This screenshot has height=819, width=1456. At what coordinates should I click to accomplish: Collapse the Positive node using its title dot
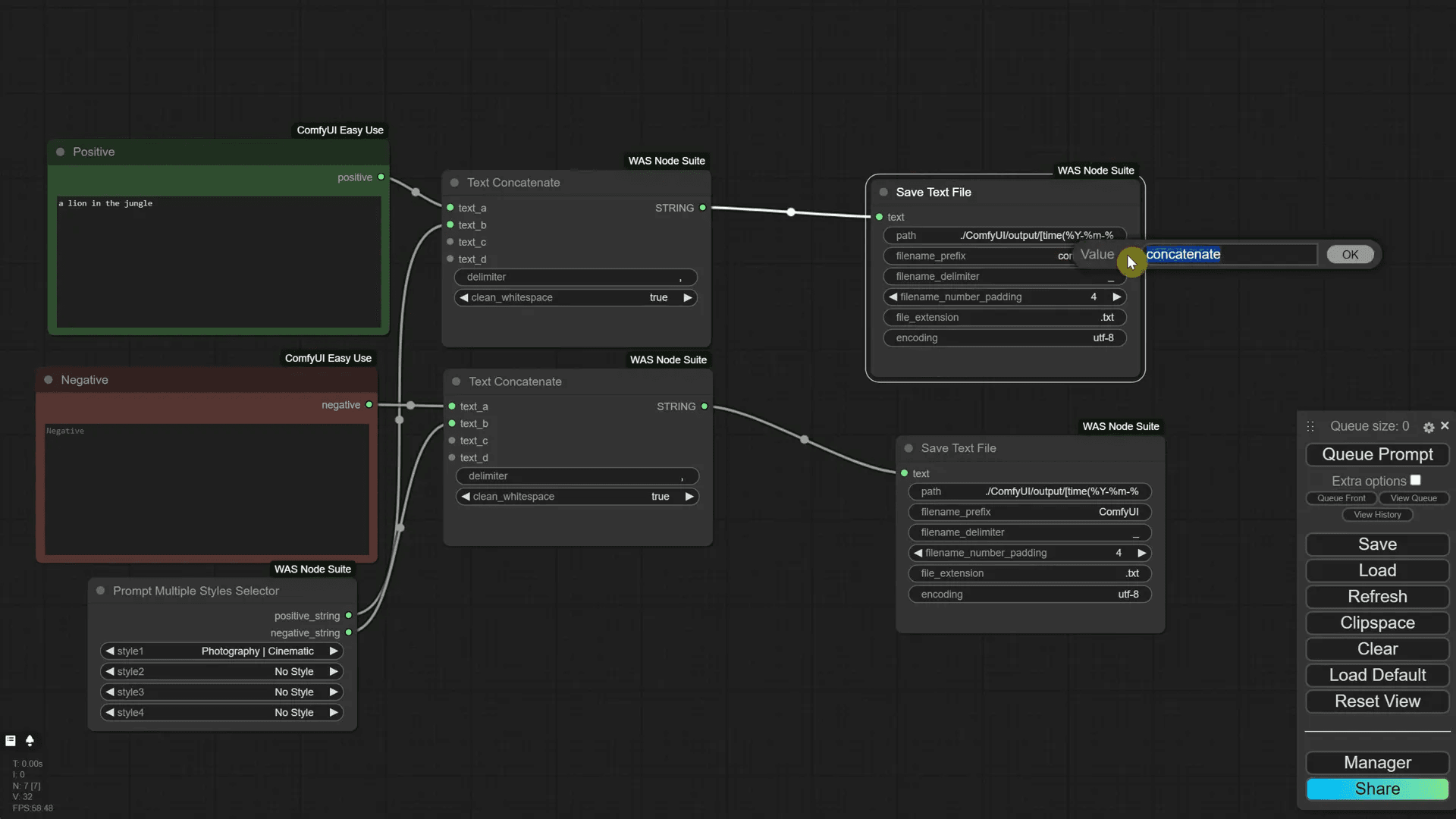(x=60, y=152)
